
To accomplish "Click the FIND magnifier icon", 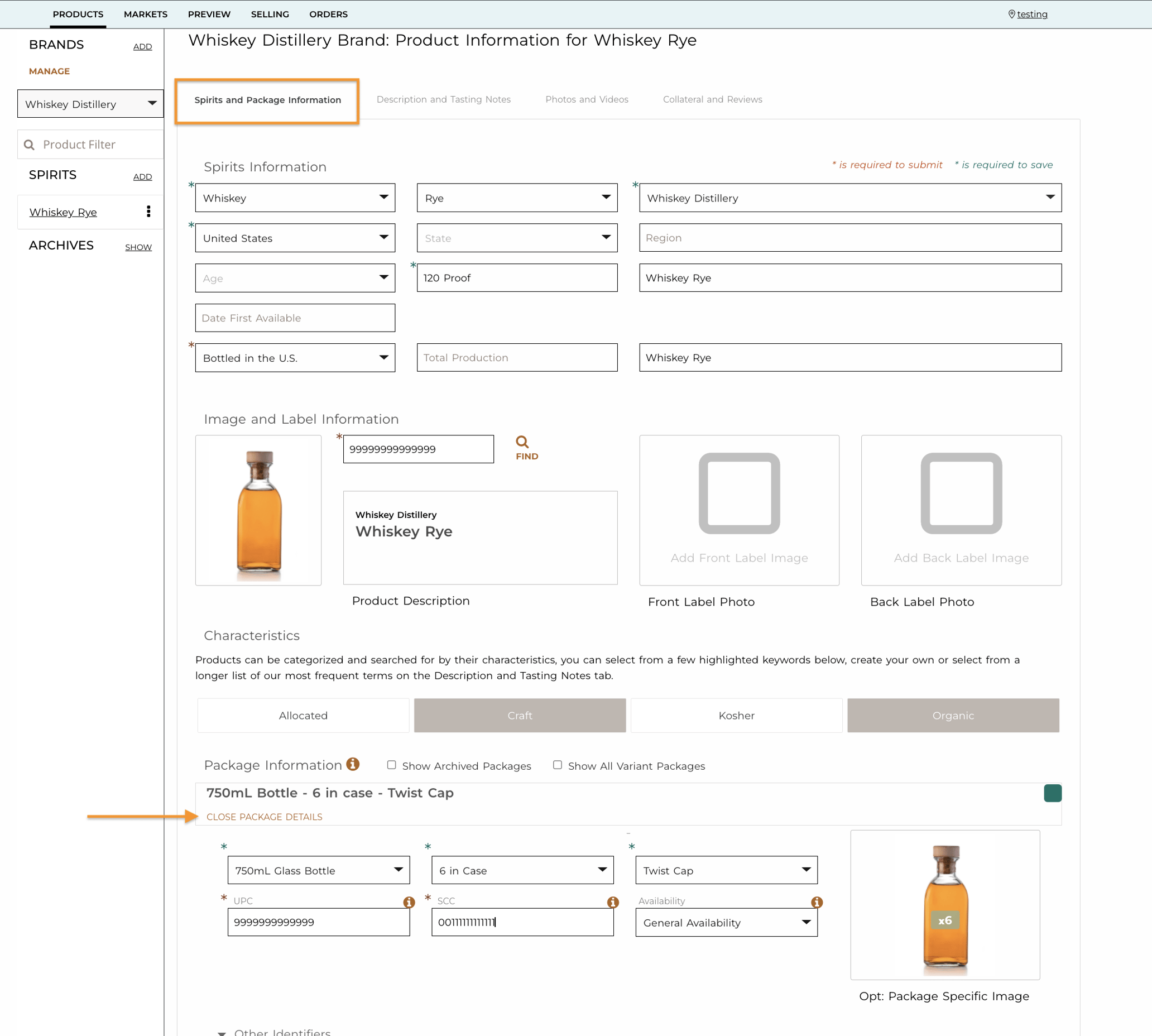I will pyautogui.click(x=522, y=442).
